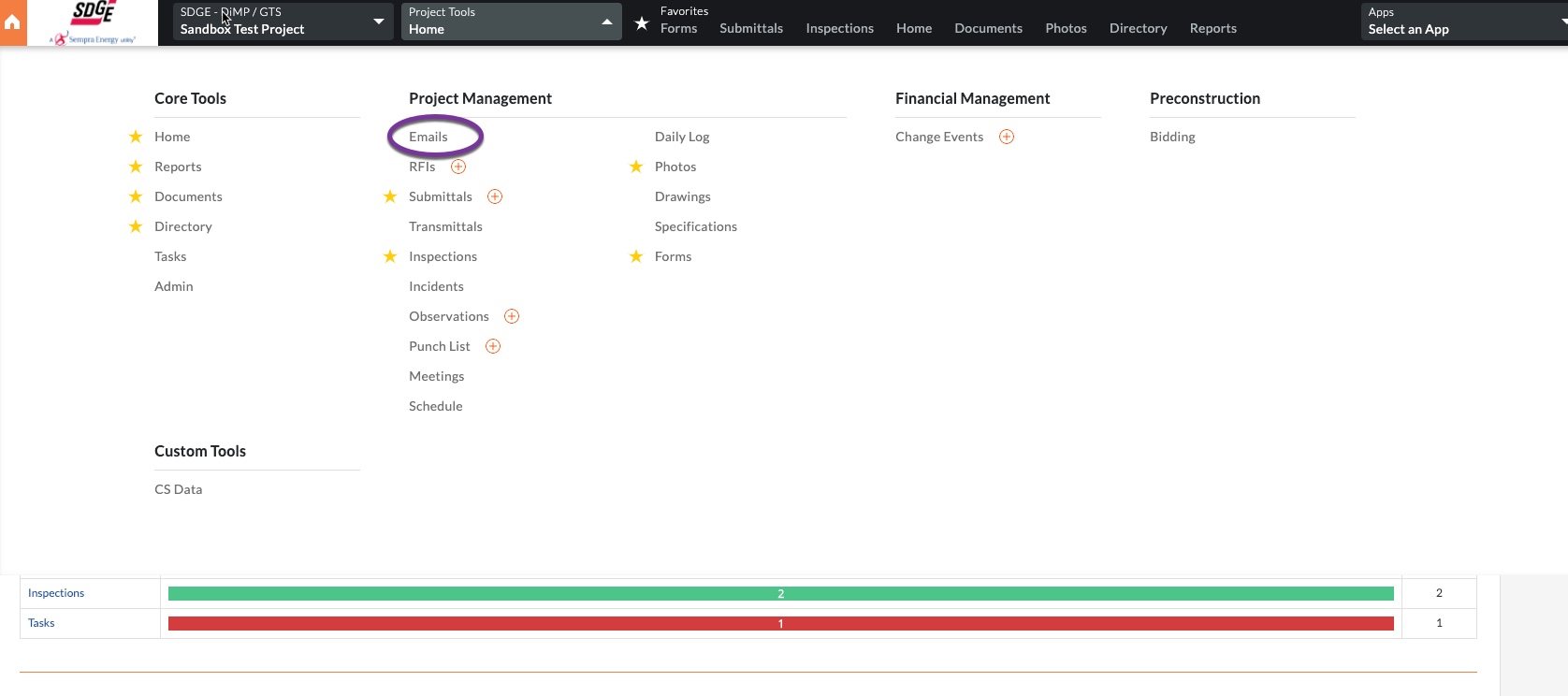1568x696 pixels.
Task: Click the red Tasks status bar
Action: pyautogui.click(x=780, y=623)
